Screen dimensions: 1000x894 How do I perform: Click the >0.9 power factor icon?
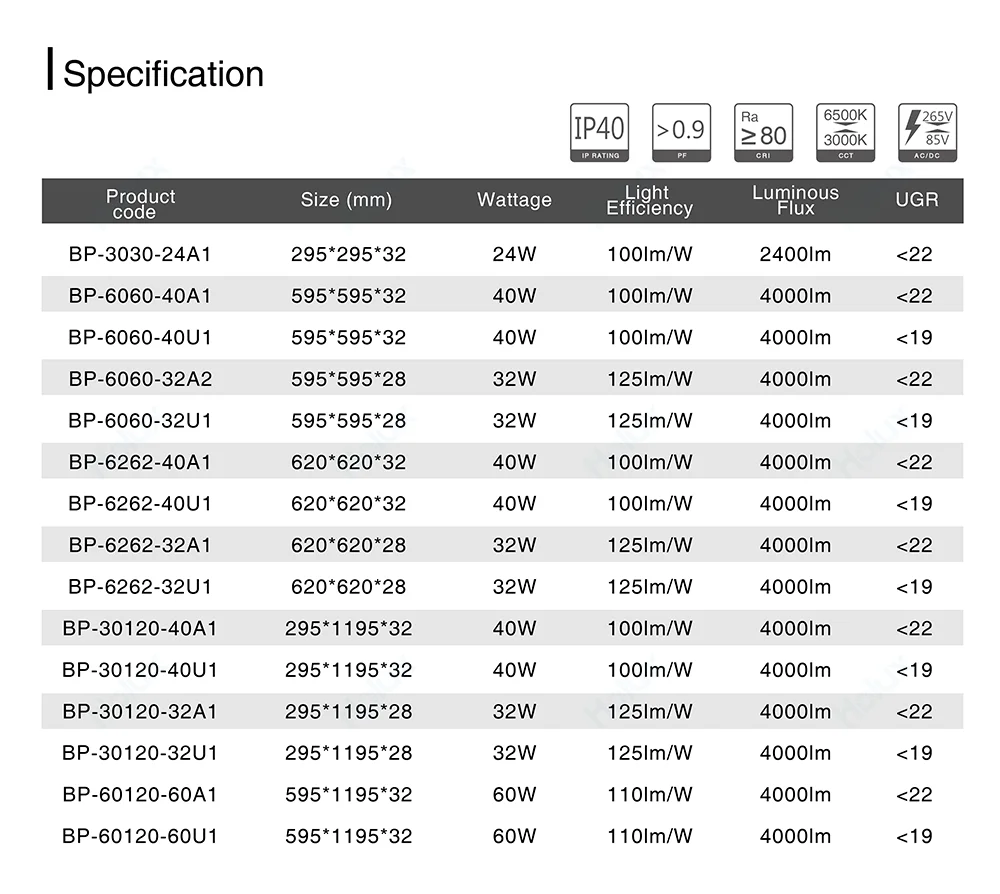tap(681, 132)
